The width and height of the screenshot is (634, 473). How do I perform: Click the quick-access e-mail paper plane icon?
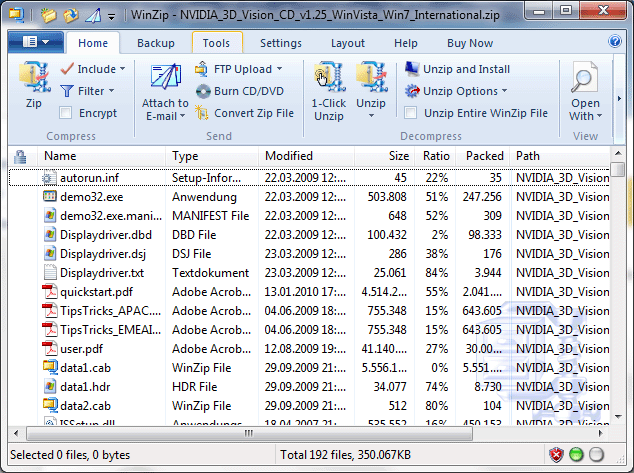(93, 15)
